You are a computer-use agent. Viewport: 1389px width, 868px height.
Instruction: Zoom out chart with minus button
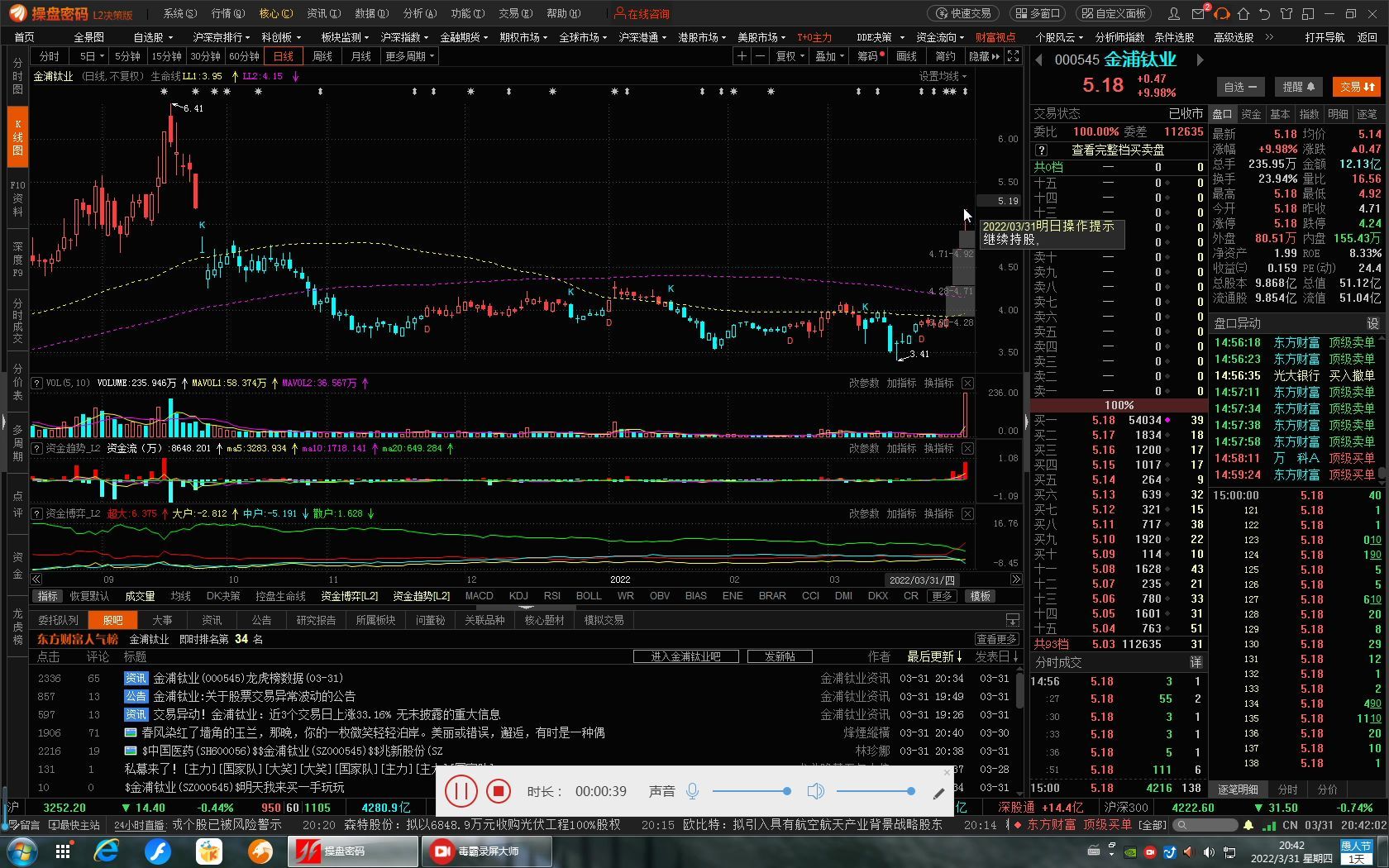[x=759, y=56]
